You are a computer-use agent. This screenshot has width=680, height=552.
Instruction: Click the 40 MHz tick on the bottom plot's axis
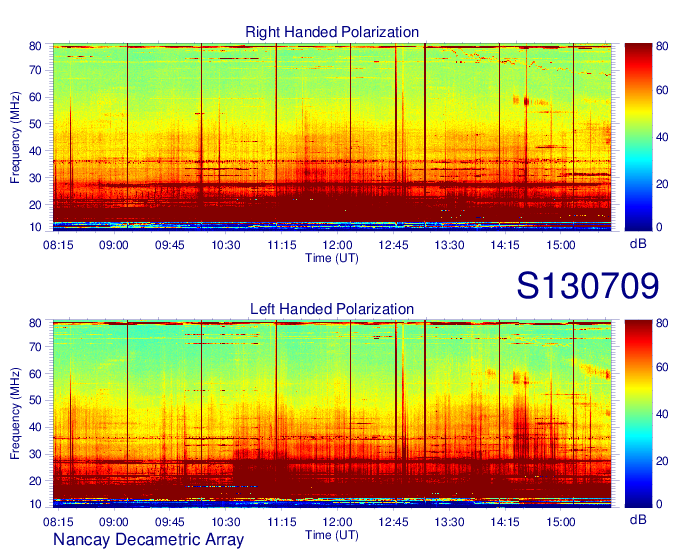point(35,427)
